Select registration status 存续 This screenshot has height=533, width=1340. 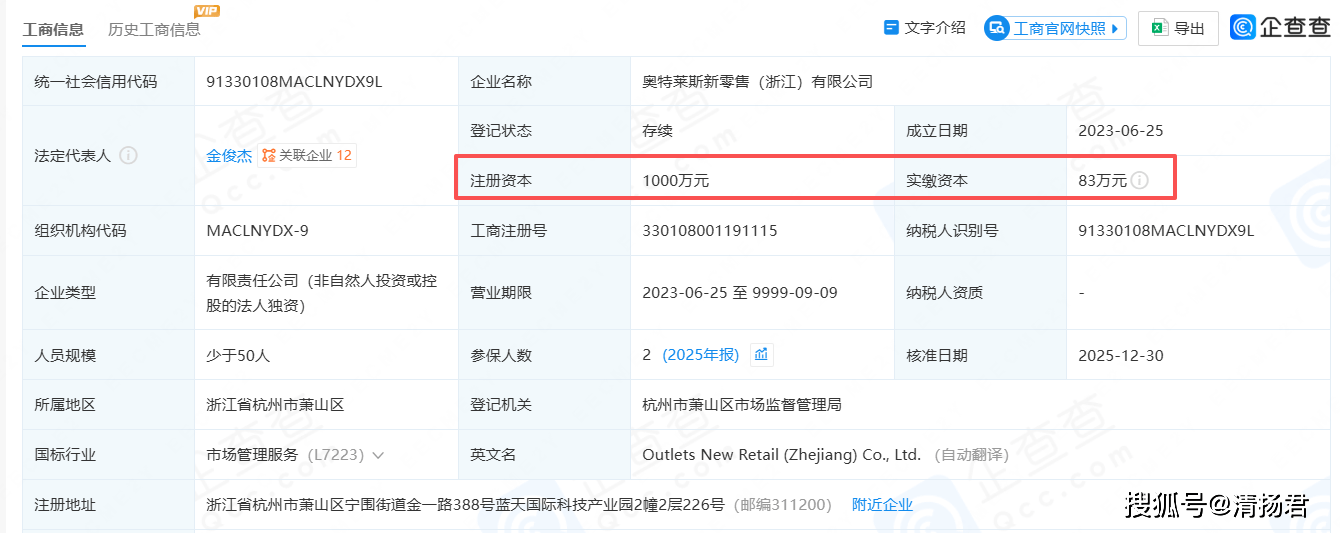[x=657, y=131]
